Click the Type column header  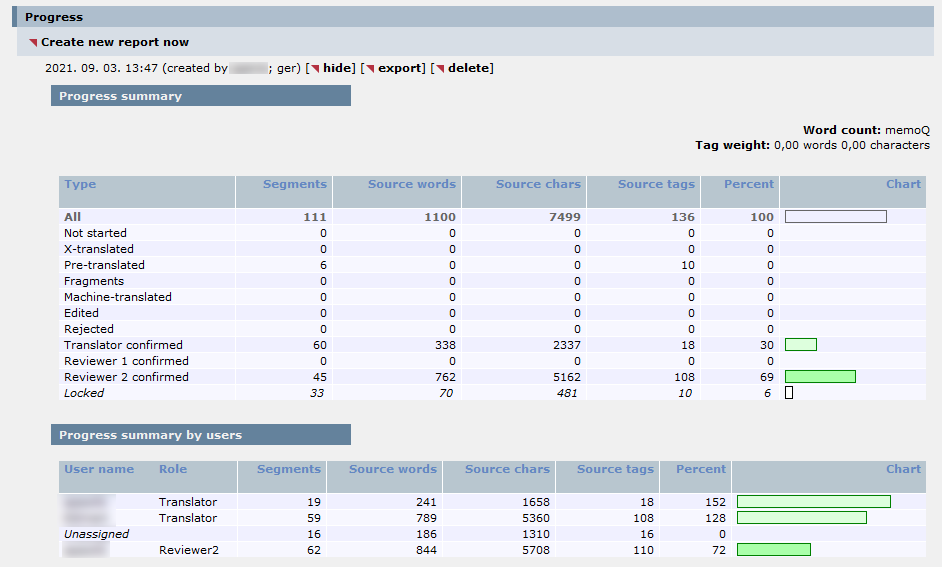pos(80,184)
